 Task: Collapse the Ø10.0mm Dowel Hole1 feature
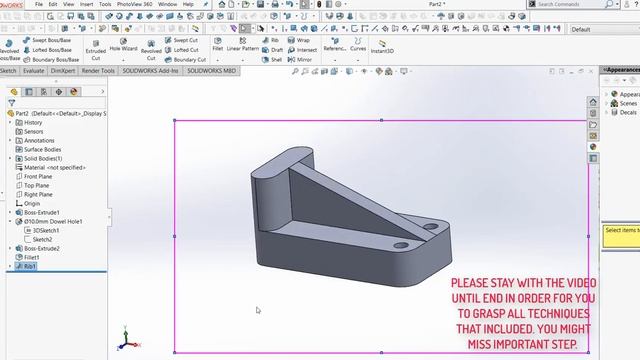click(10, 221)
